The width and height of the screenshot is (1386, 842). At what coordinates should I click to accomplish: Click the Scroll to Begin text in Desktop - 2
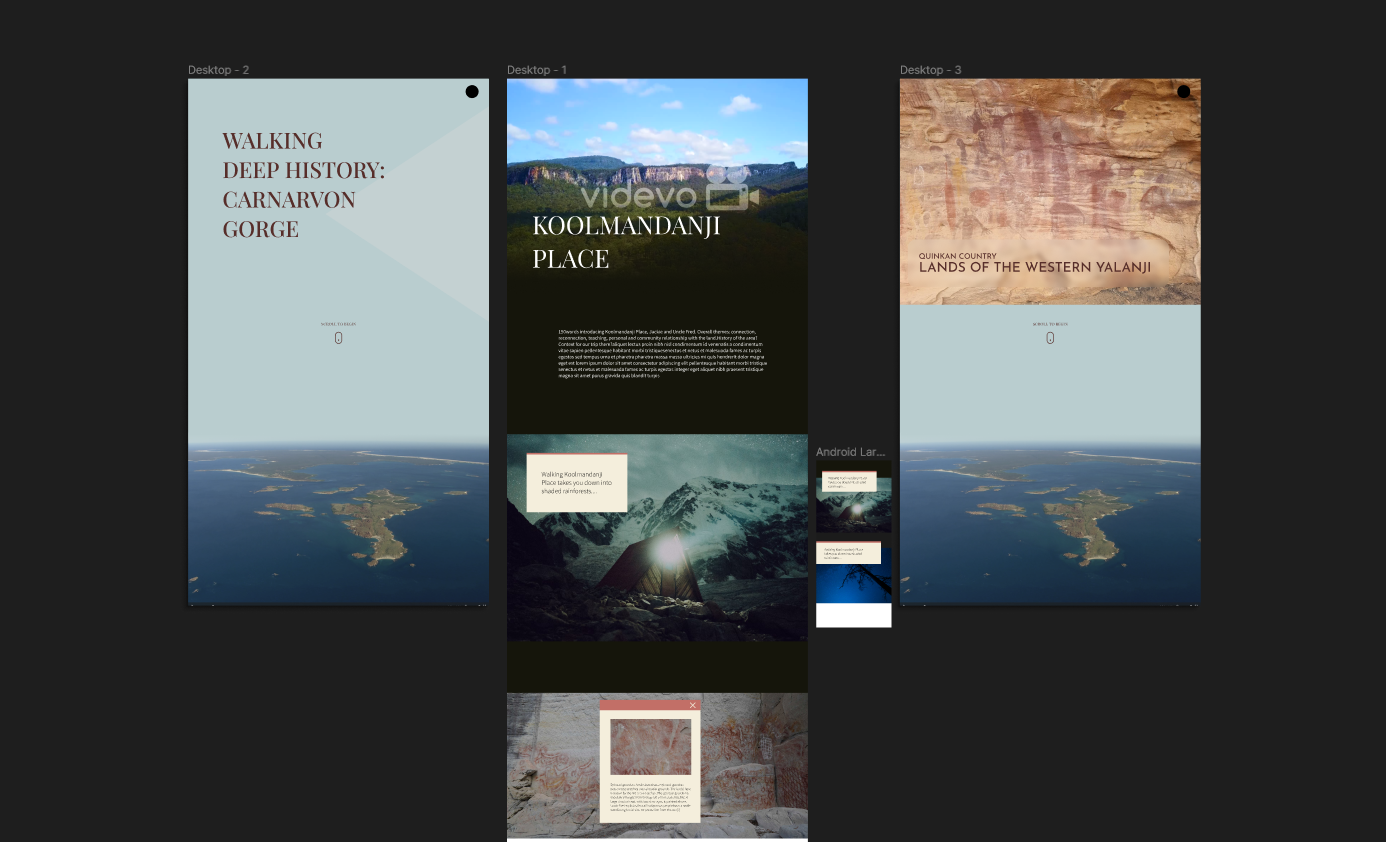click(338, 324)
